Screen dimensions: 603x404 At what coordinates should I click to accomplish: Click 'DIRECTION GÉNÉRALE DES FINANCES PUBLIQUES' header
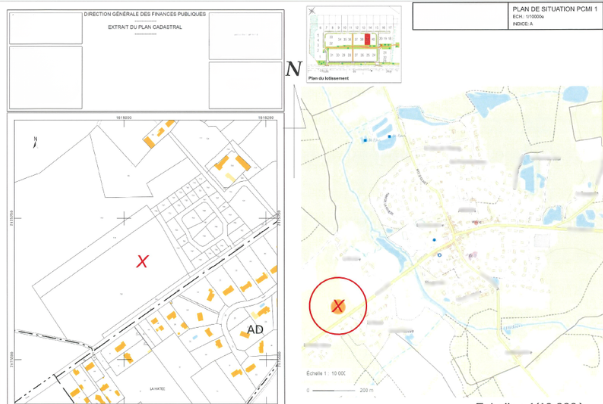tap(145, 14)
